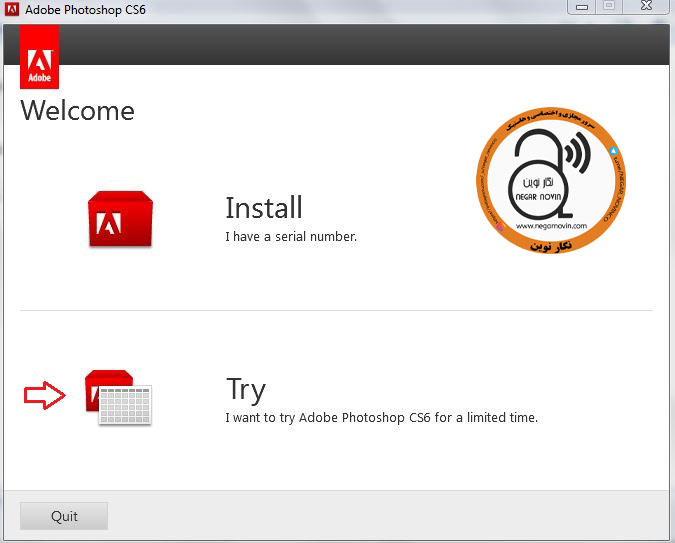This screenshot has height=543, width=675.
Task: Click the Quit button
Action: coord(64,516)
